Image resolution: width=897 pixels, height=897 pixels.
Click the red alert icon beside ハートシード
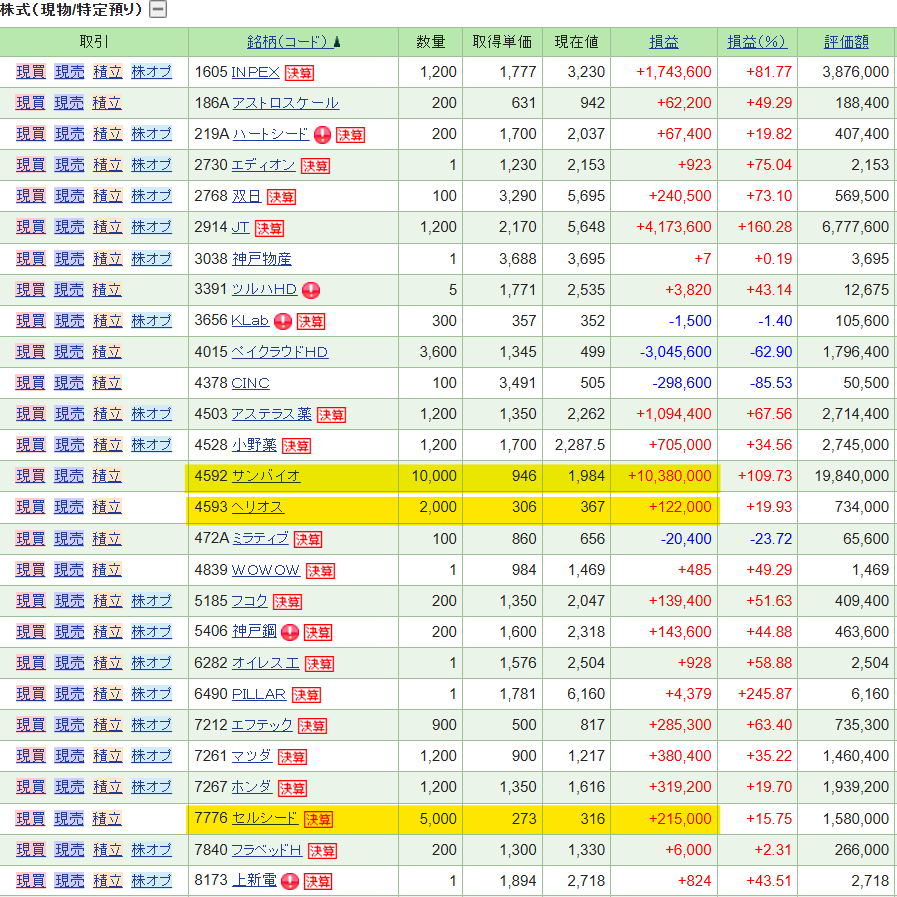pyautogui.click(x=322, y=135)
